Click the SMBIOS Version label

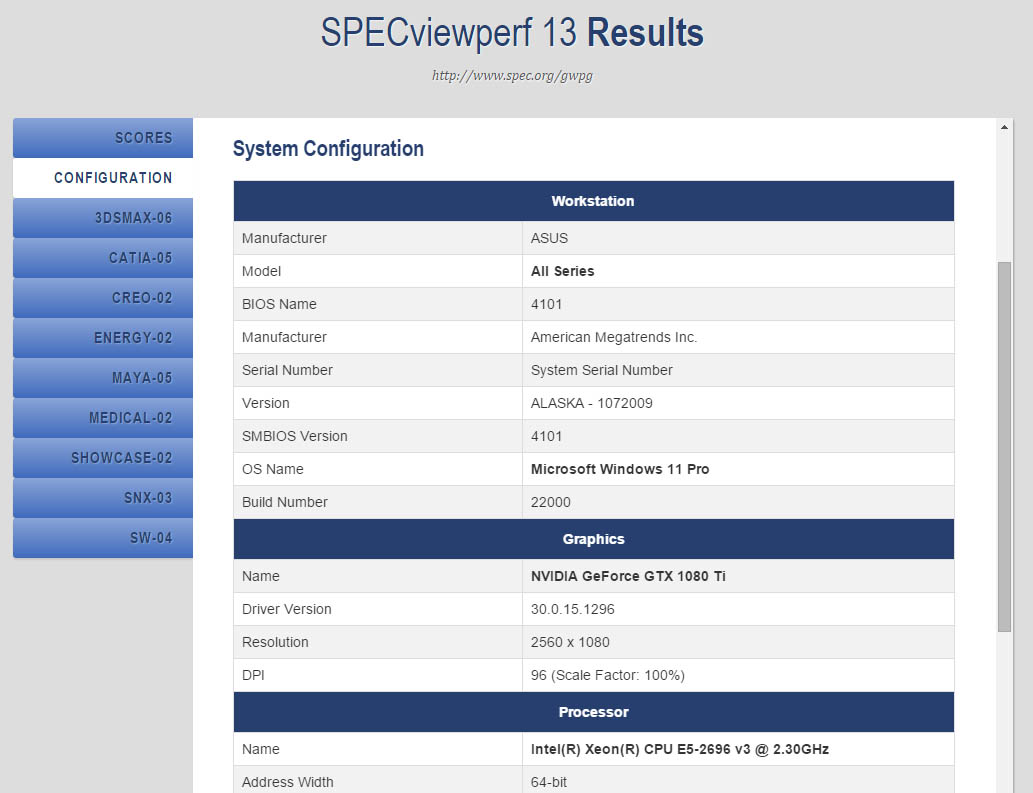pyautogui.click(x=294, y=436)
